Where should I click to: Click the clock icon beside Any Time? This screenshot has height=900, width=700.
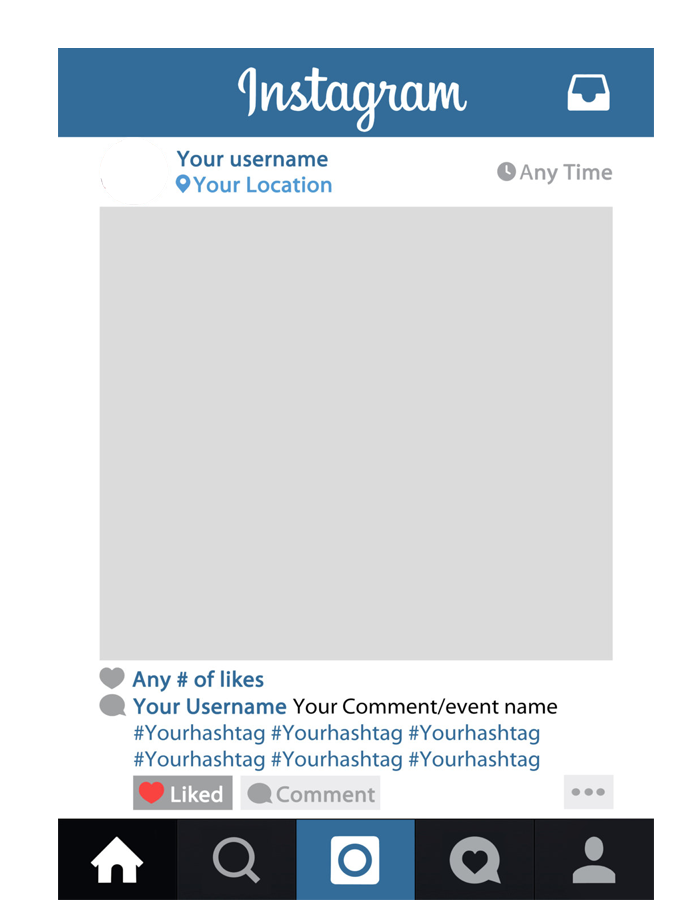[x=506, y=171]
